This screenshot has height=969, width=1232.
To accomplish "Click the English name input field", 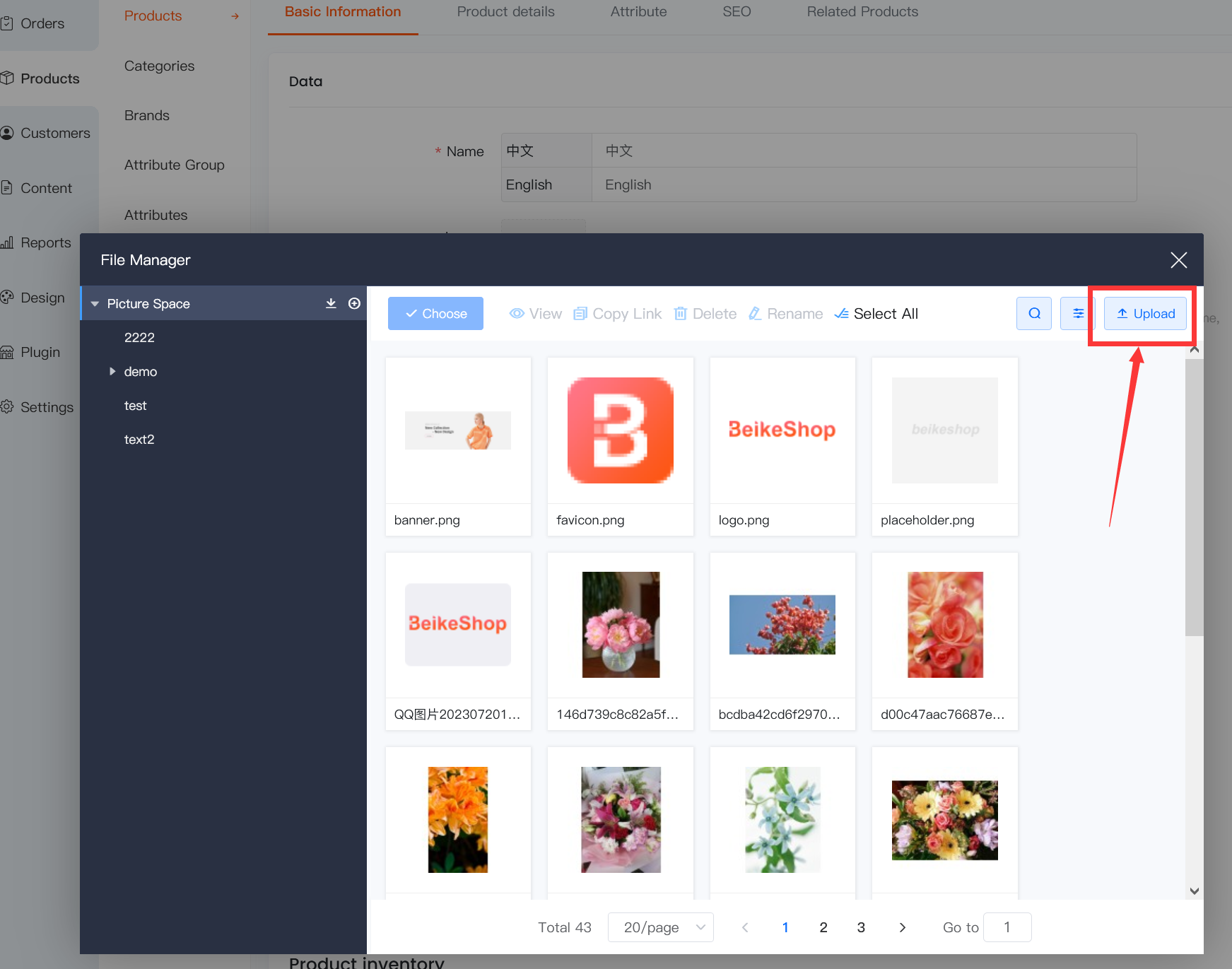I will (864, 184).
